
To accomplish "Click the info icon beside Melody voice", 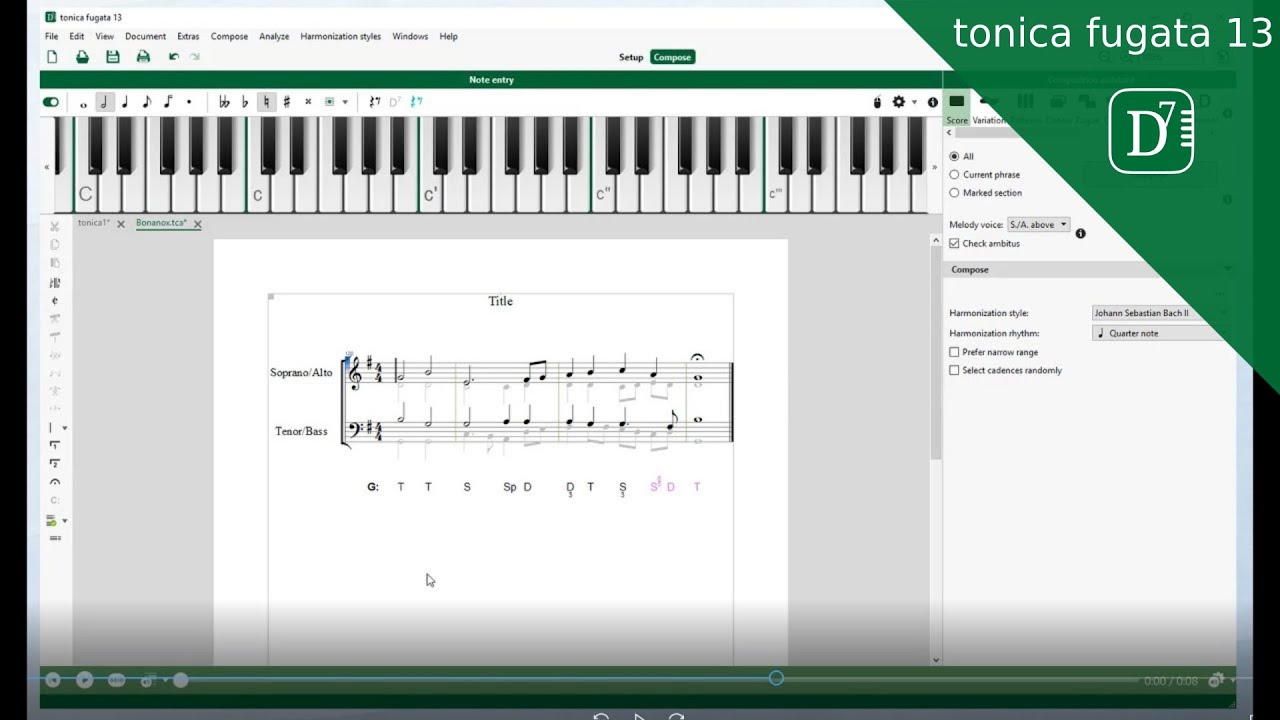I will click(1080, 234).
